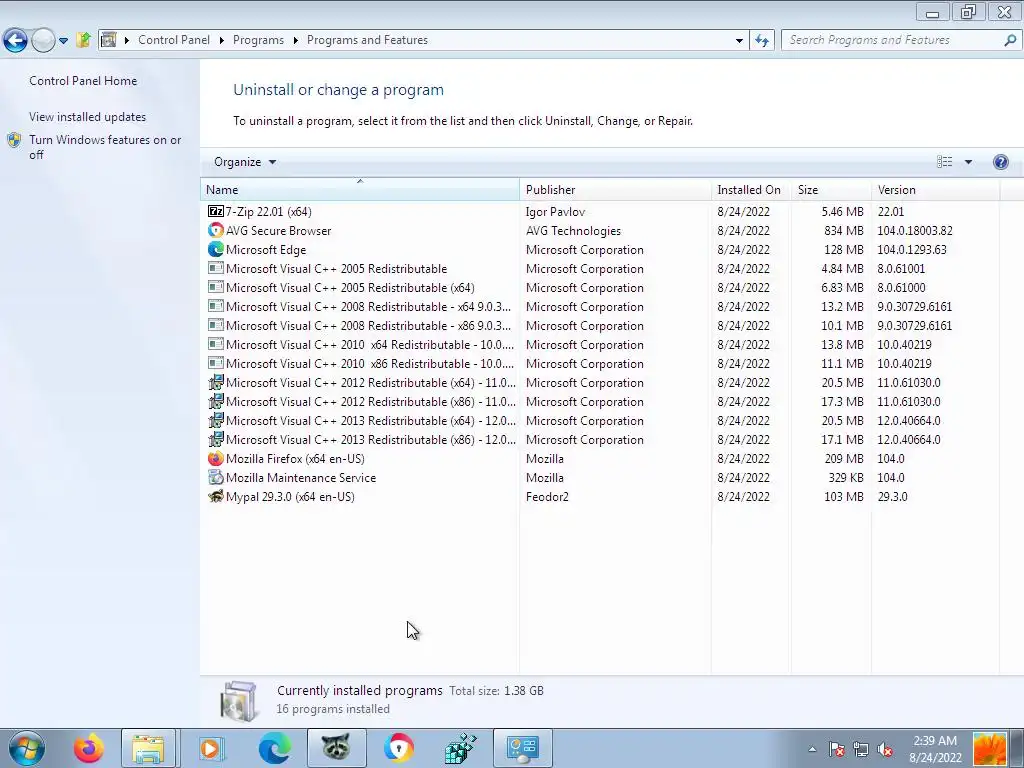The image size is (1024, 768).
Task: Click the Microsoft Edge icon in program list
Action: tap(216, 249)
